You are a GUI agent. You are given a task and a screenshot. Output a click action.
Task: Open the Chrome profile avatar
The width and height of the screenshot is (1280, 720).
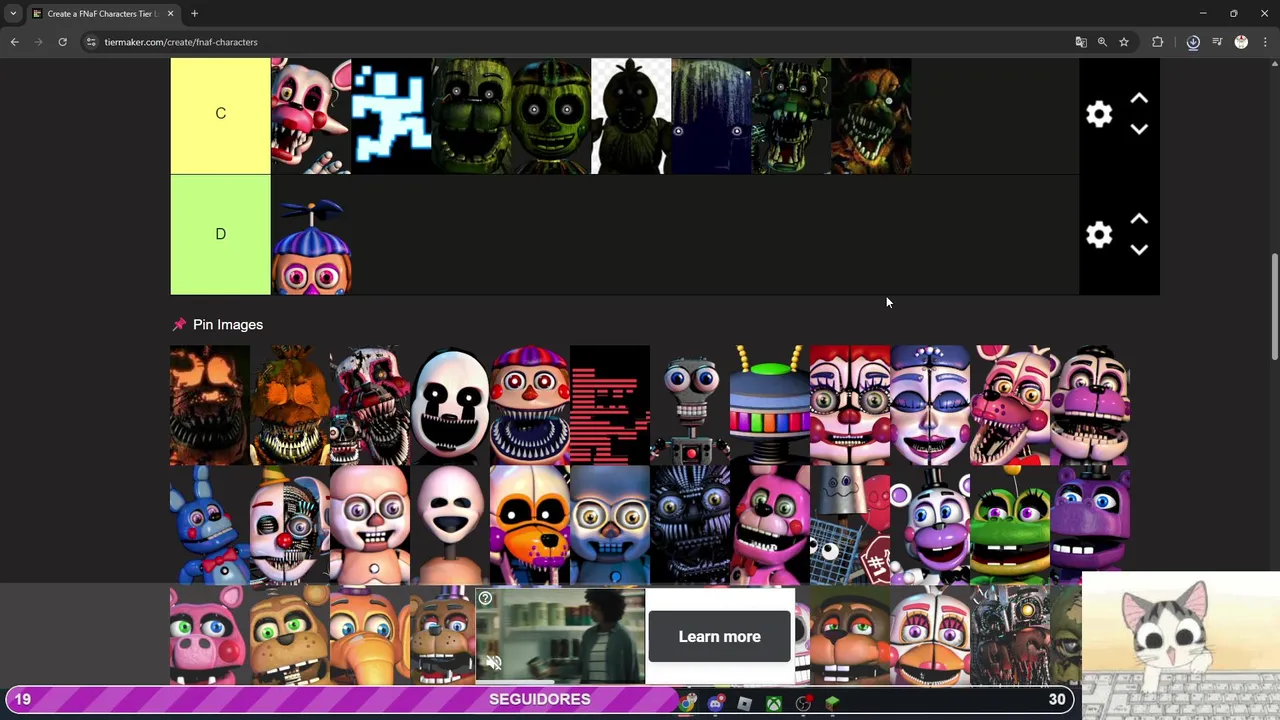pyautogui.click(x=1241, y=42)
